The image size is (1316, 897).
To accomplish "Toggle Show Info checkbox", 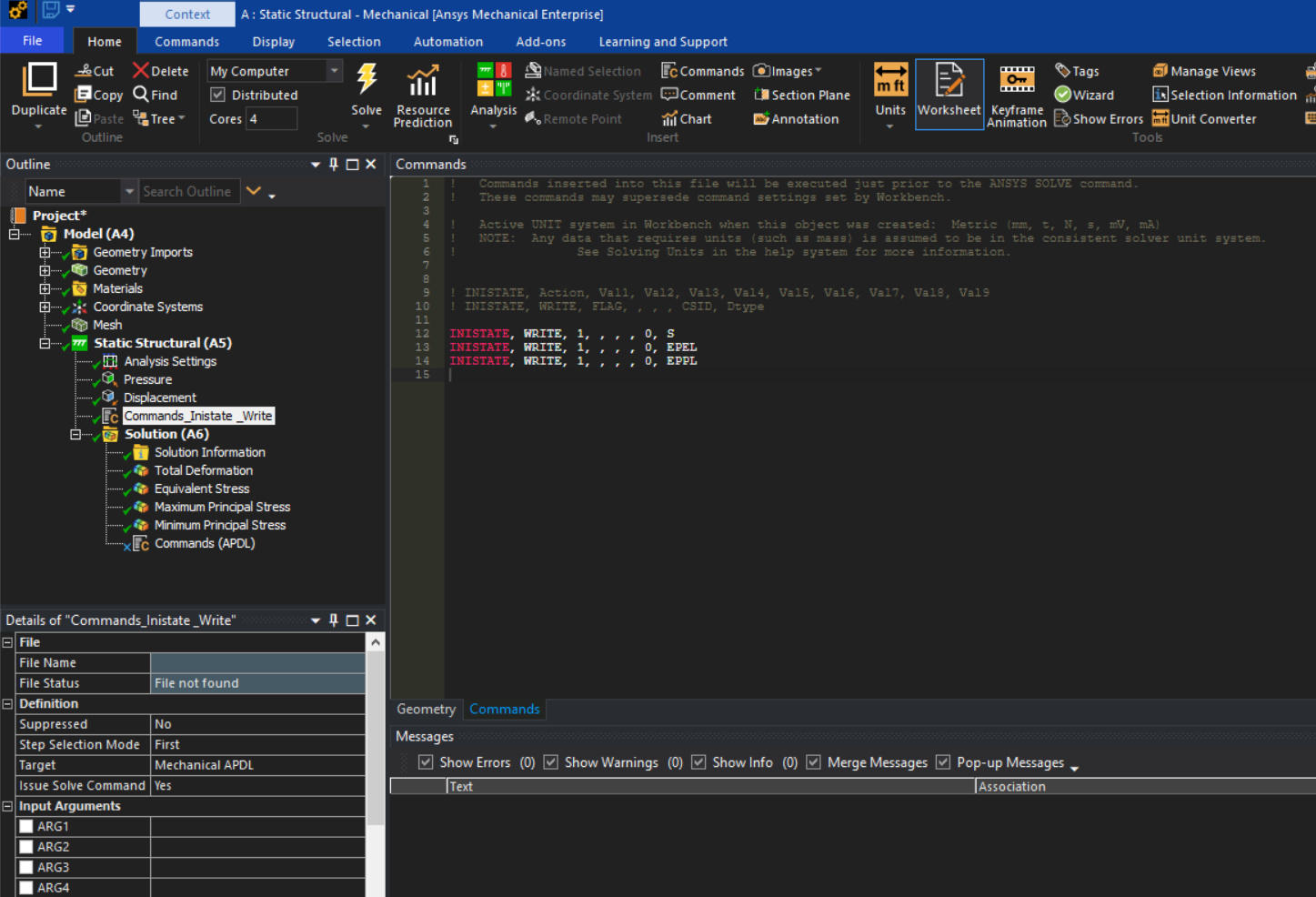I will click(698, 762).
